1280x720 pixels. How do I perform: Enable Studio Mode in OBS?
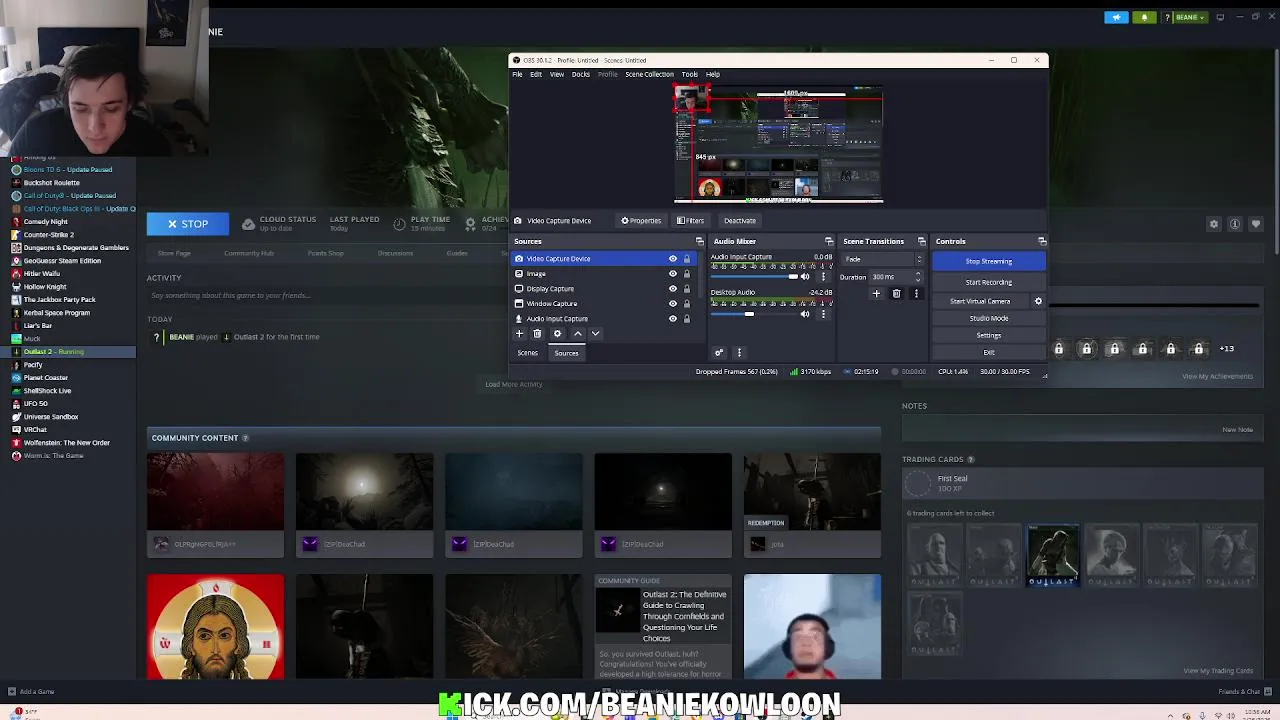tap(989, 318)
